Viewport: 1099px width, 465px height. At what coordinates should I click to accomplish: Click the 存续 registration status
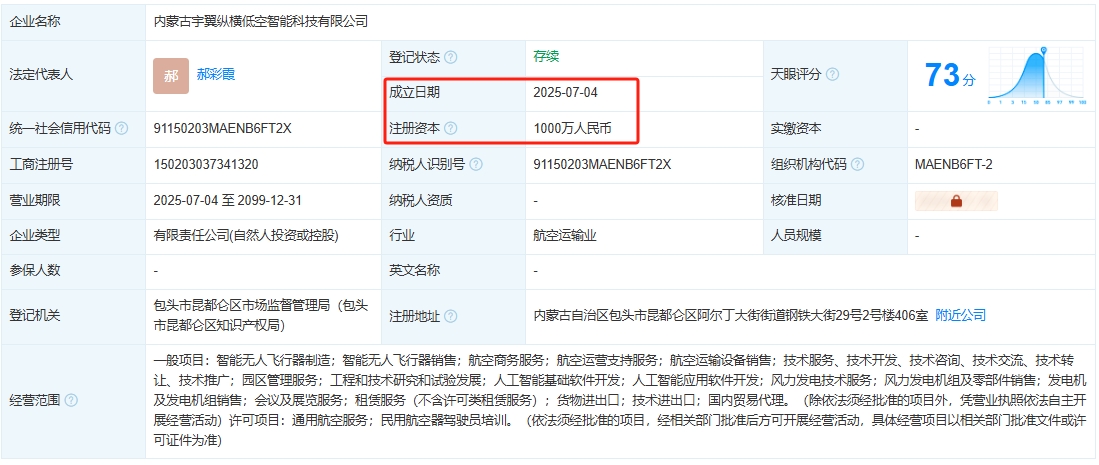click(546, 58)
